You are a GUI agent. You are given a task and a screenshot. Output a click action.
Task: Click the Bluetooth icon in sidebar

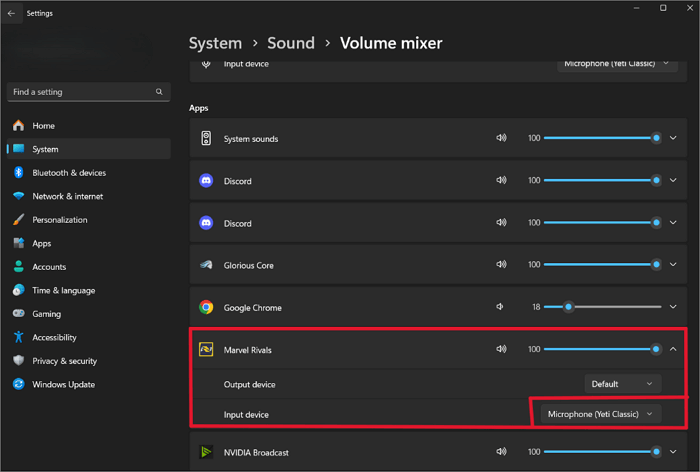coord(18,172)
